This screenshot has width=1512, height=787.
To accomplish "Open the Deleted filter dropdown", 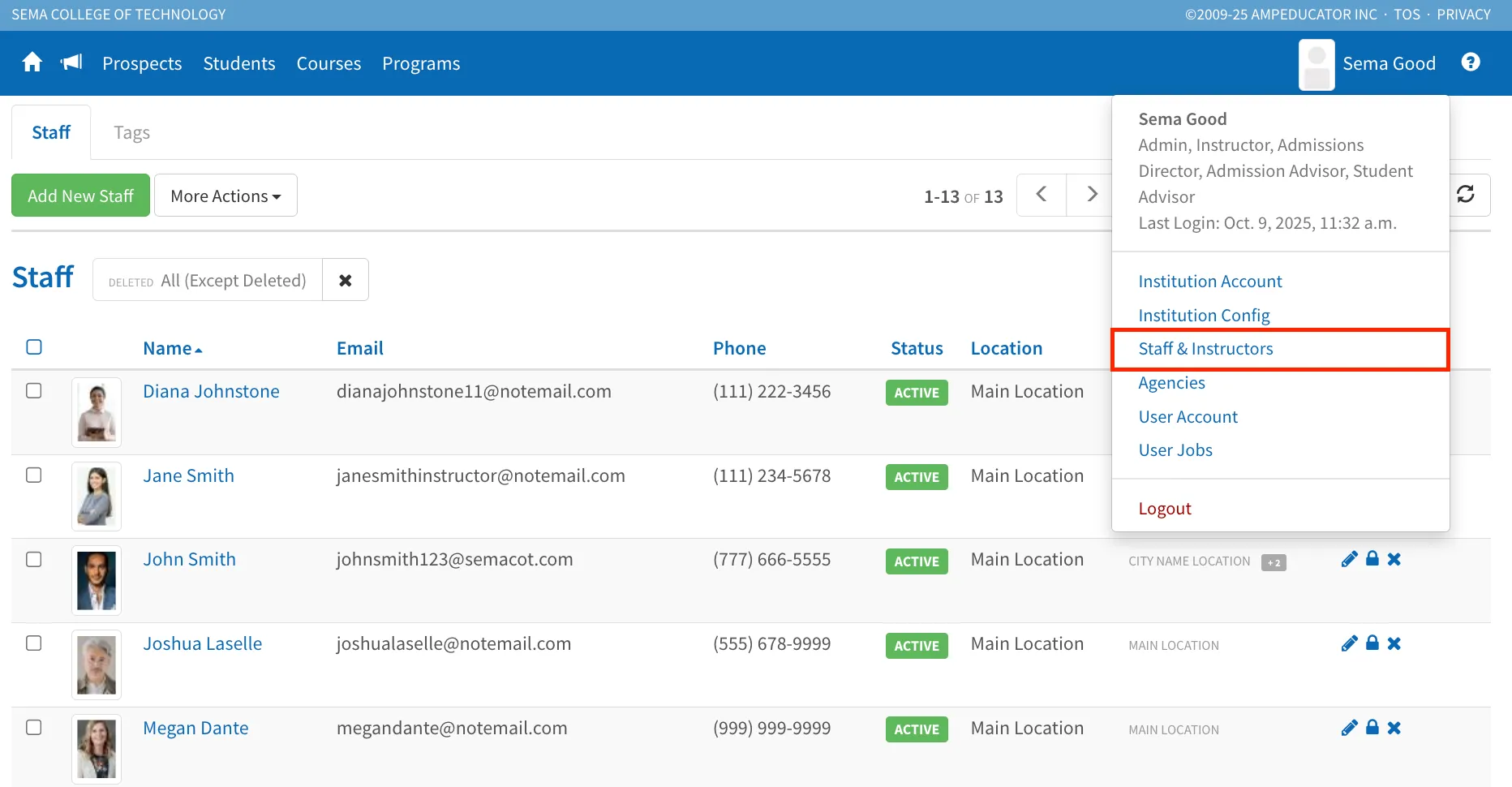I will click(208, 280).
